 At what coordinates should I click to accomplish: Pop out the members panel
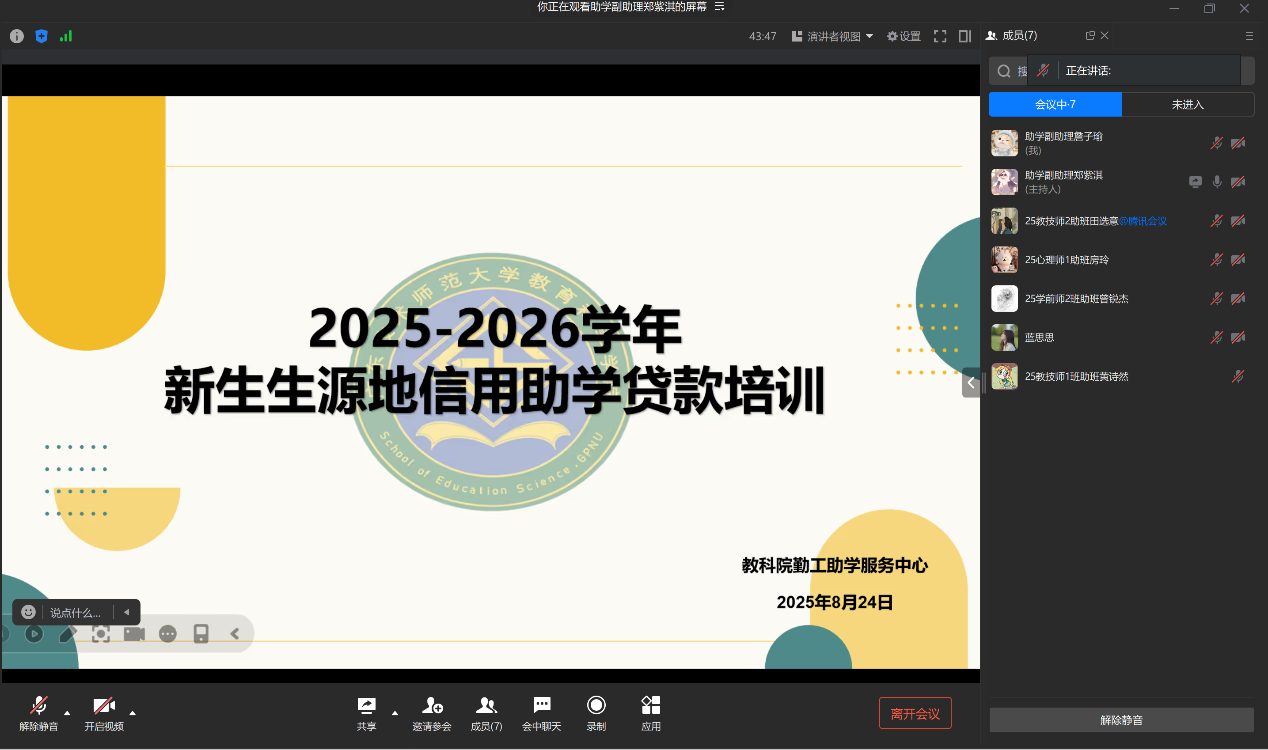click(x=1090, y=35)
